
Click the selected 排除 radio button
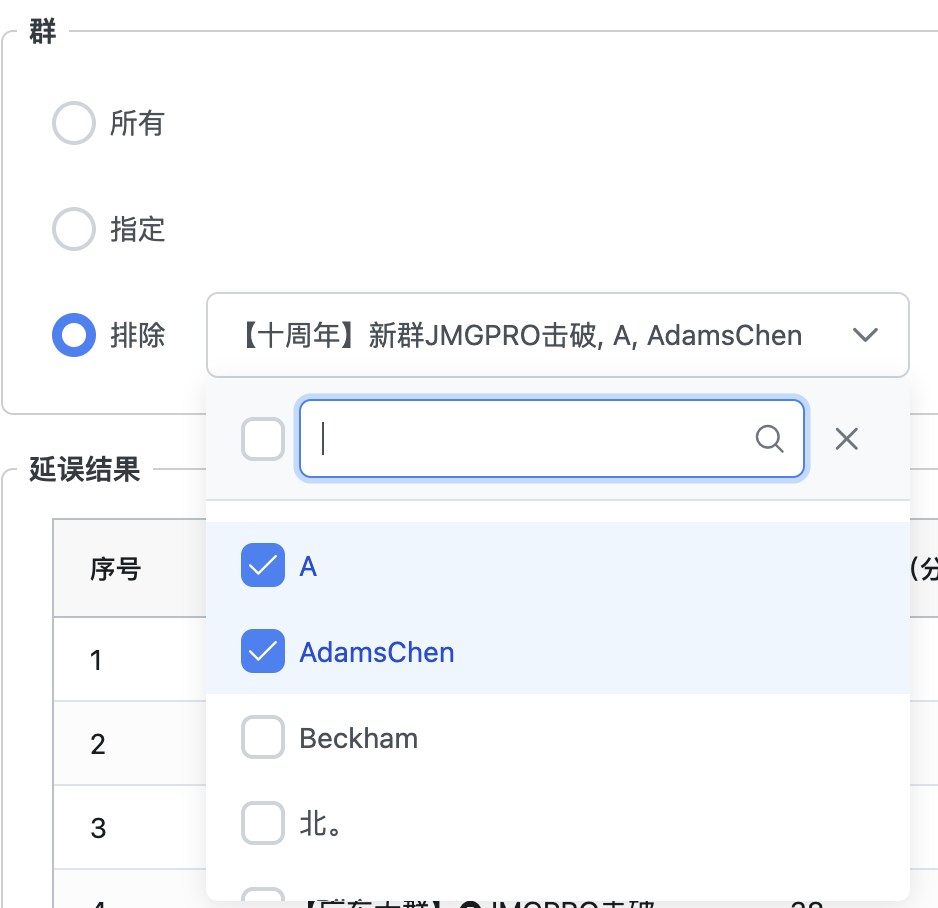(x=73, y=335)
